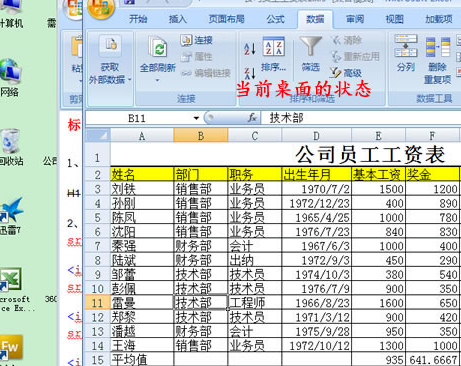
Task: Click the formula bar containing 技术部
Action: tap(361, 118)
